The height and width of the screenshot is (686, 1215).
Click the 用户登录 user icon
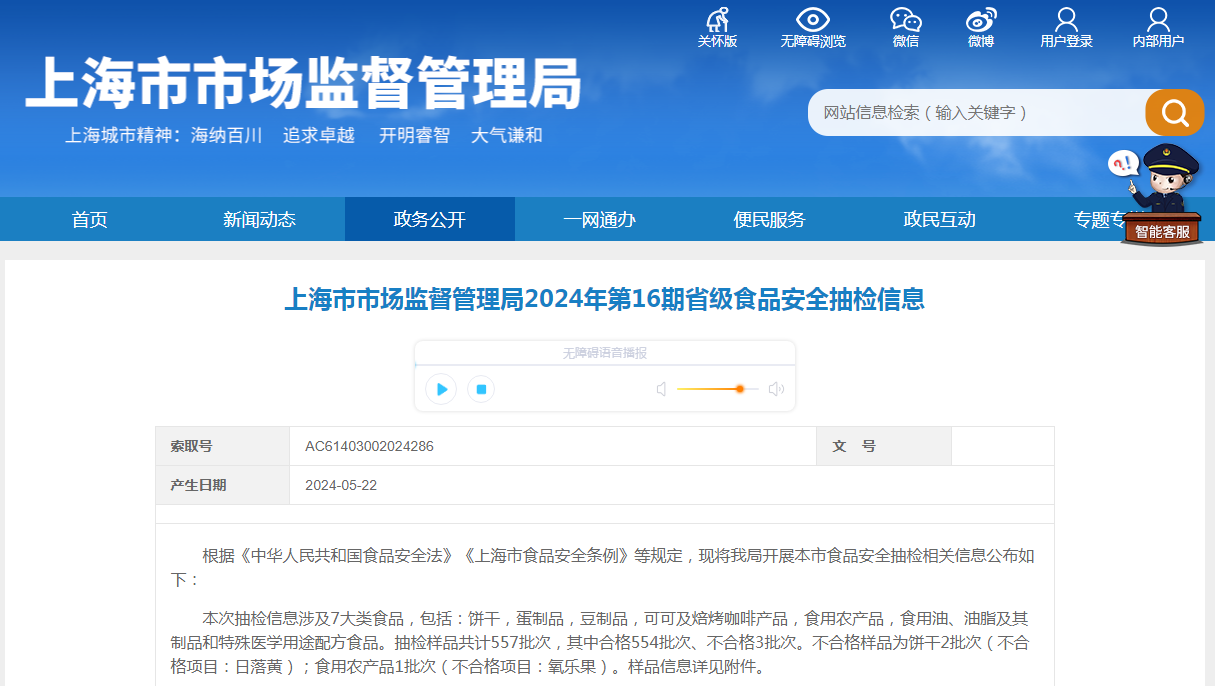(1066, 20)
